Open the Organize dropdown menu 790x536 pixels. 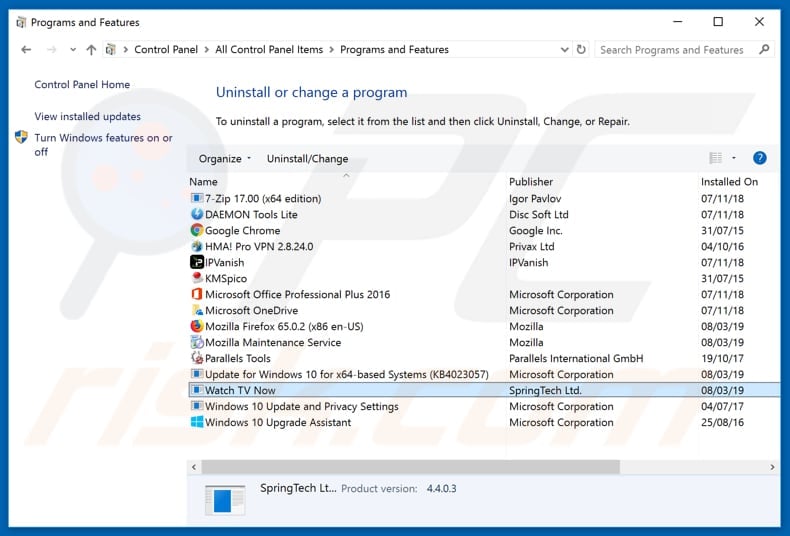[x=224, y=159]
